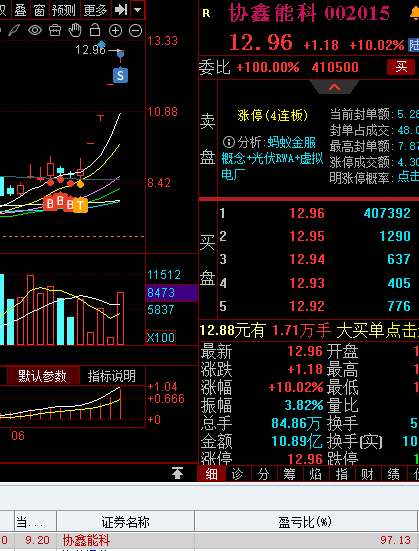Click the stock title 协鑫能科 002015
419x551 pixels.
click(309, 13)
